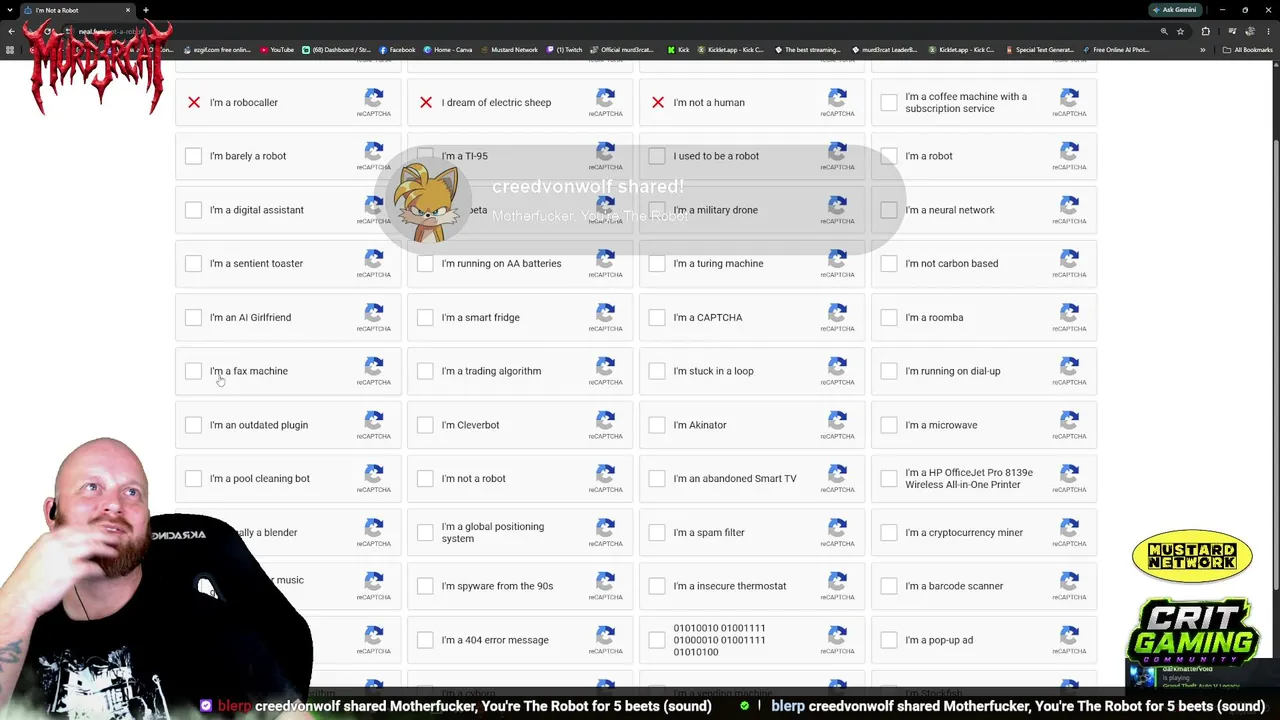The width and height of the screenshot is (1280, 720).
Task: Open the Facebook bookmark
Action: click(x=397, y=50)
